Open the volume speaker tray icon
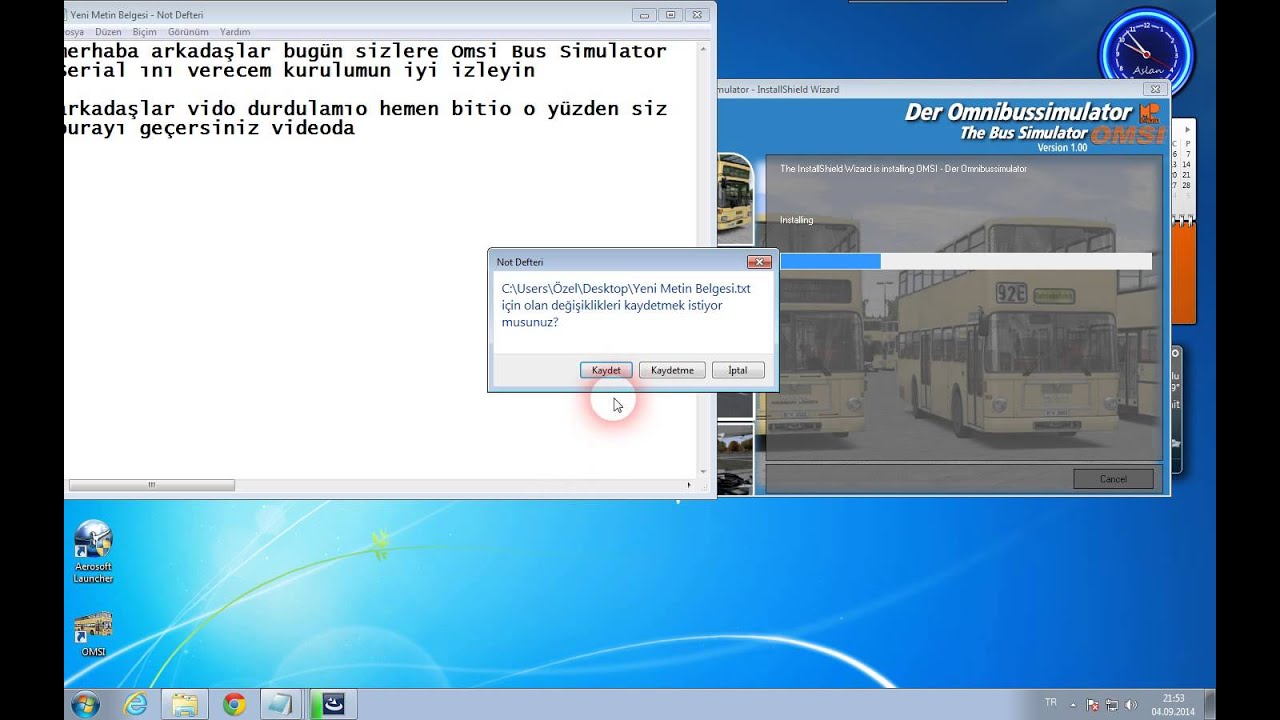 (x=1131, y=705)
